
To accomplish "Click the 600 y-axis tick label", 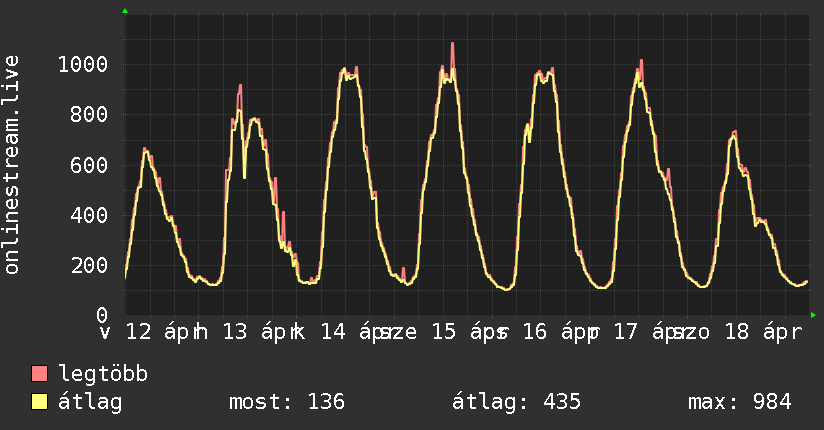I will [x=88, y=165].
